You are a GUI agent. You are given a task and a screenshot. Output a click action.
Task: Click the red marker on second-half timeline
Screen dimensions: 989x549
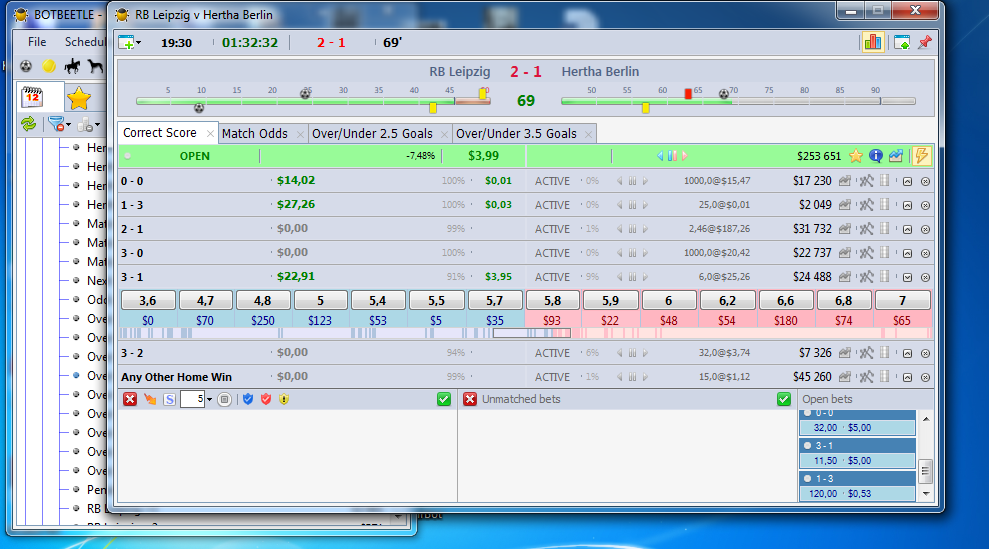pyautogui.click(x=688, y=93)
